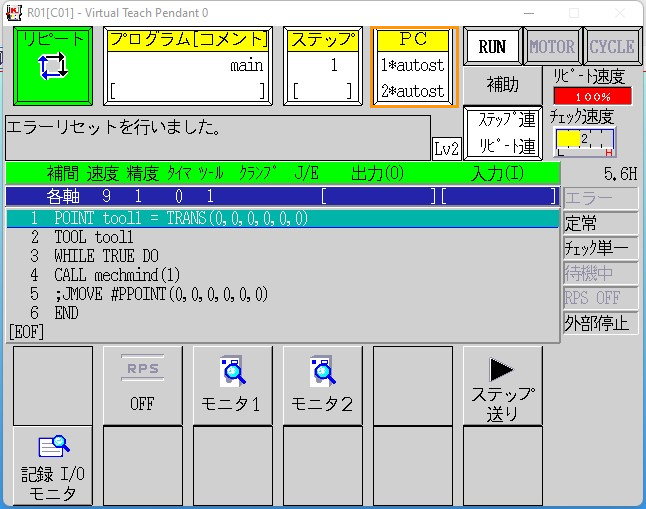Toggle the RPS OFF function button
This screenshot has height=509, width=646.
pyautogui.click(x=143, y=385)
